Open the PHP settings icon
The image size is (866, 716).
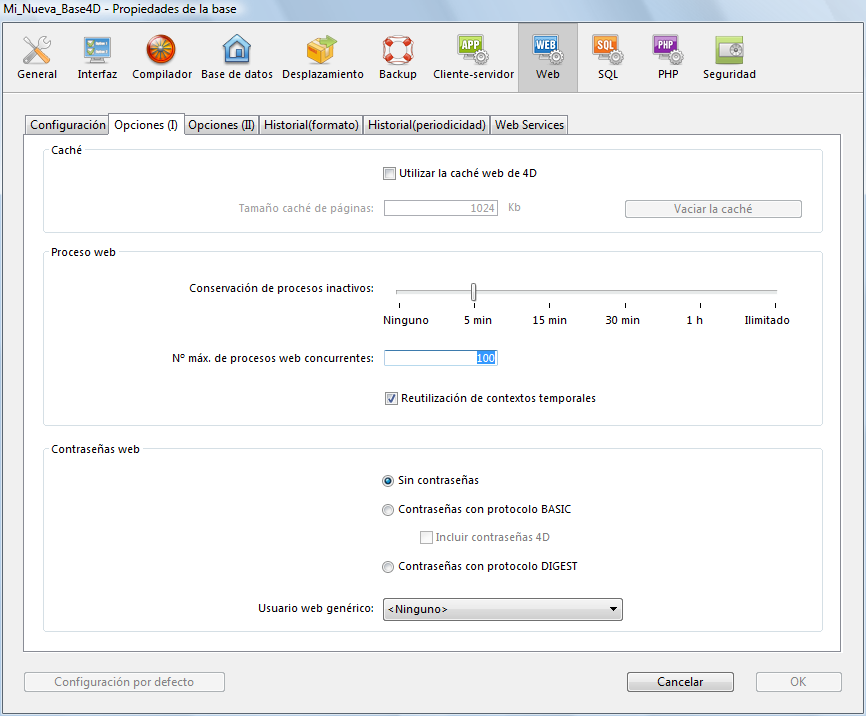(x=668, y=57)
